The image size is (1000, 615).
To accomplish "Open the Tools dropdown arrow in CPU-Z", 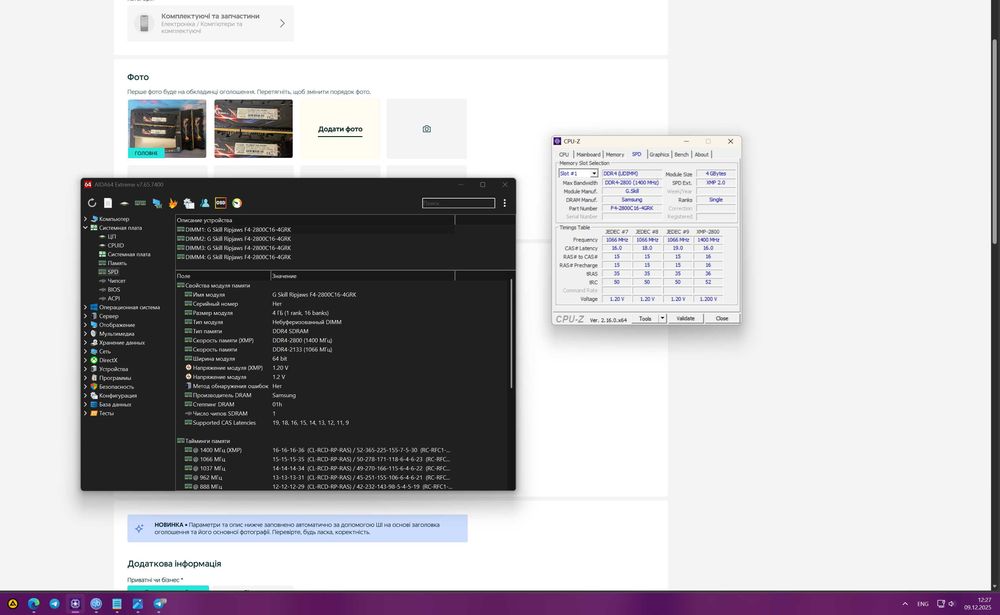I will [662, 318].
